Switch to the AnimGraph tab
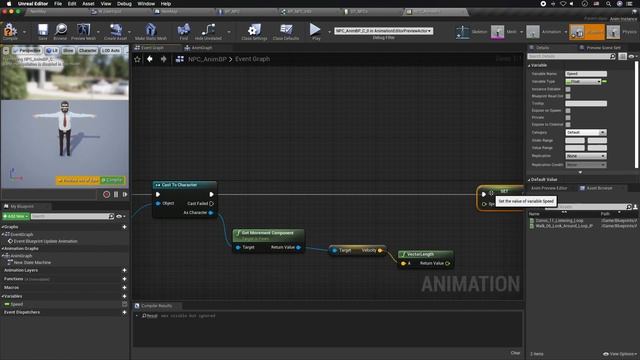Image resolution: width=640 pixels, height=360 pixels. tap(198, 48)
